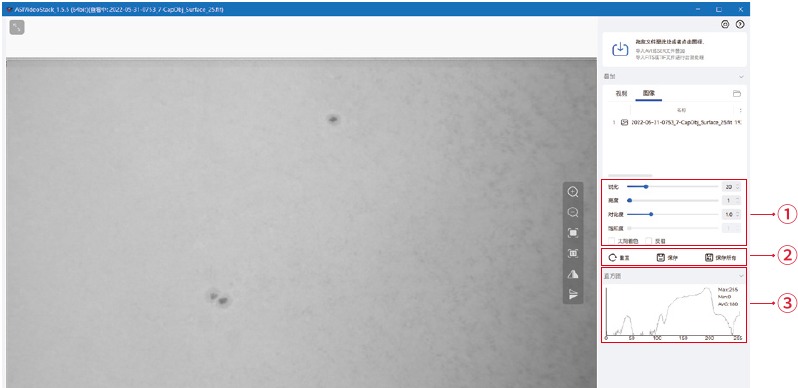Viewport: 798px width, 388px height.
Task: Click the contrast slider handle at 1.0
Action: [651, 214]
